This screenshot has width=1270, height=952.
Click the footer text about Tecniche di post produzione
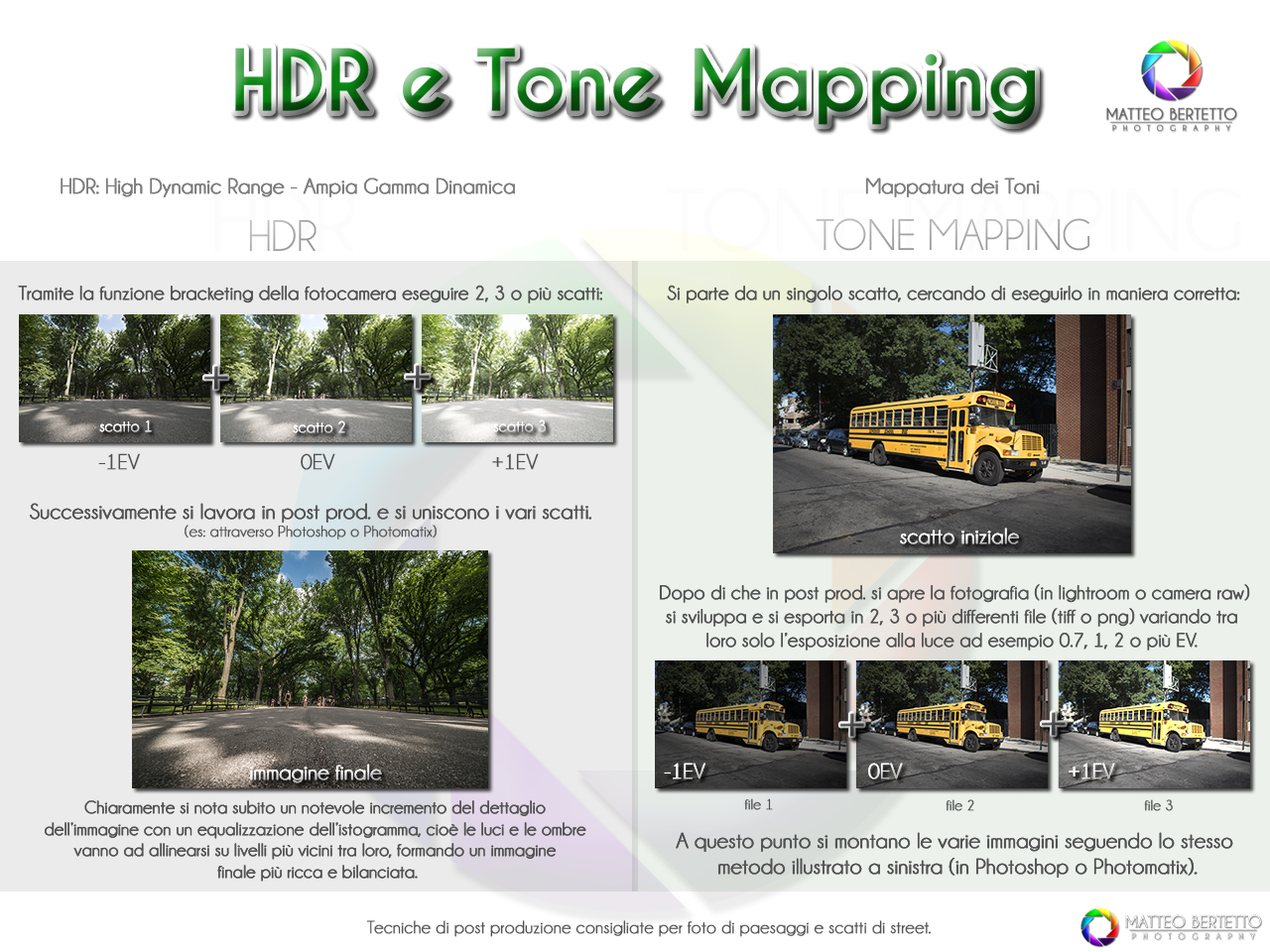[649, 928]
